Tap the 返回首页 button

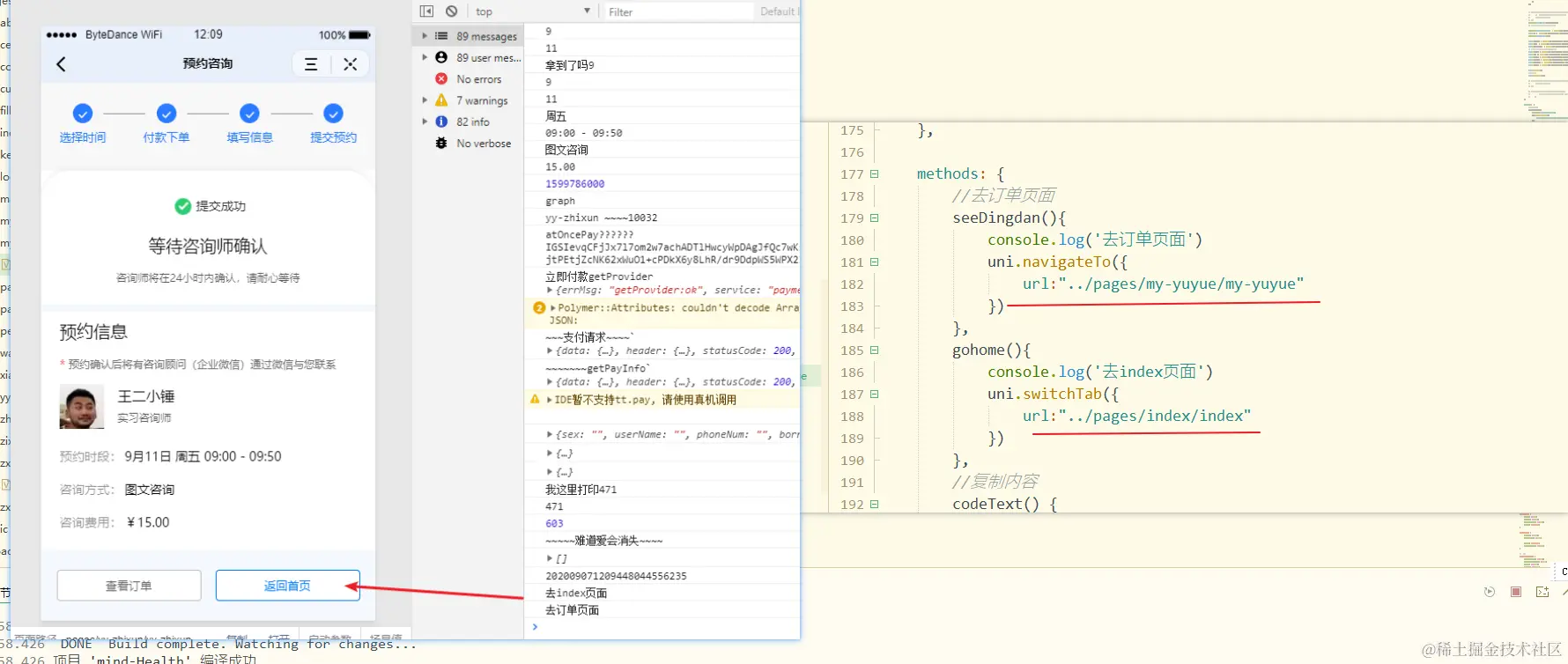[287, 586]
